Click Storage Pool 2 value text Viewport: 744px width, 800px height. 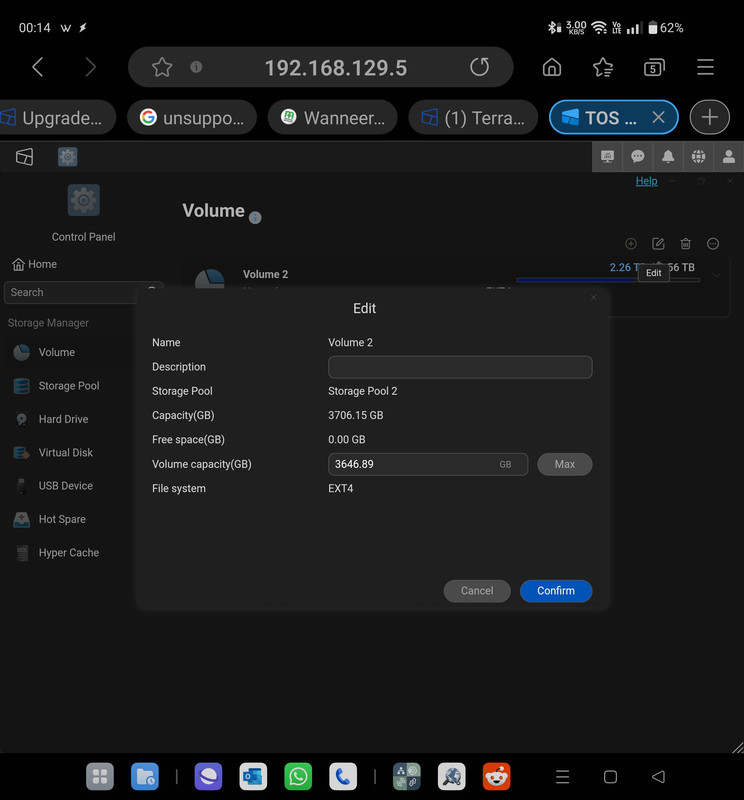coord(362,391)
